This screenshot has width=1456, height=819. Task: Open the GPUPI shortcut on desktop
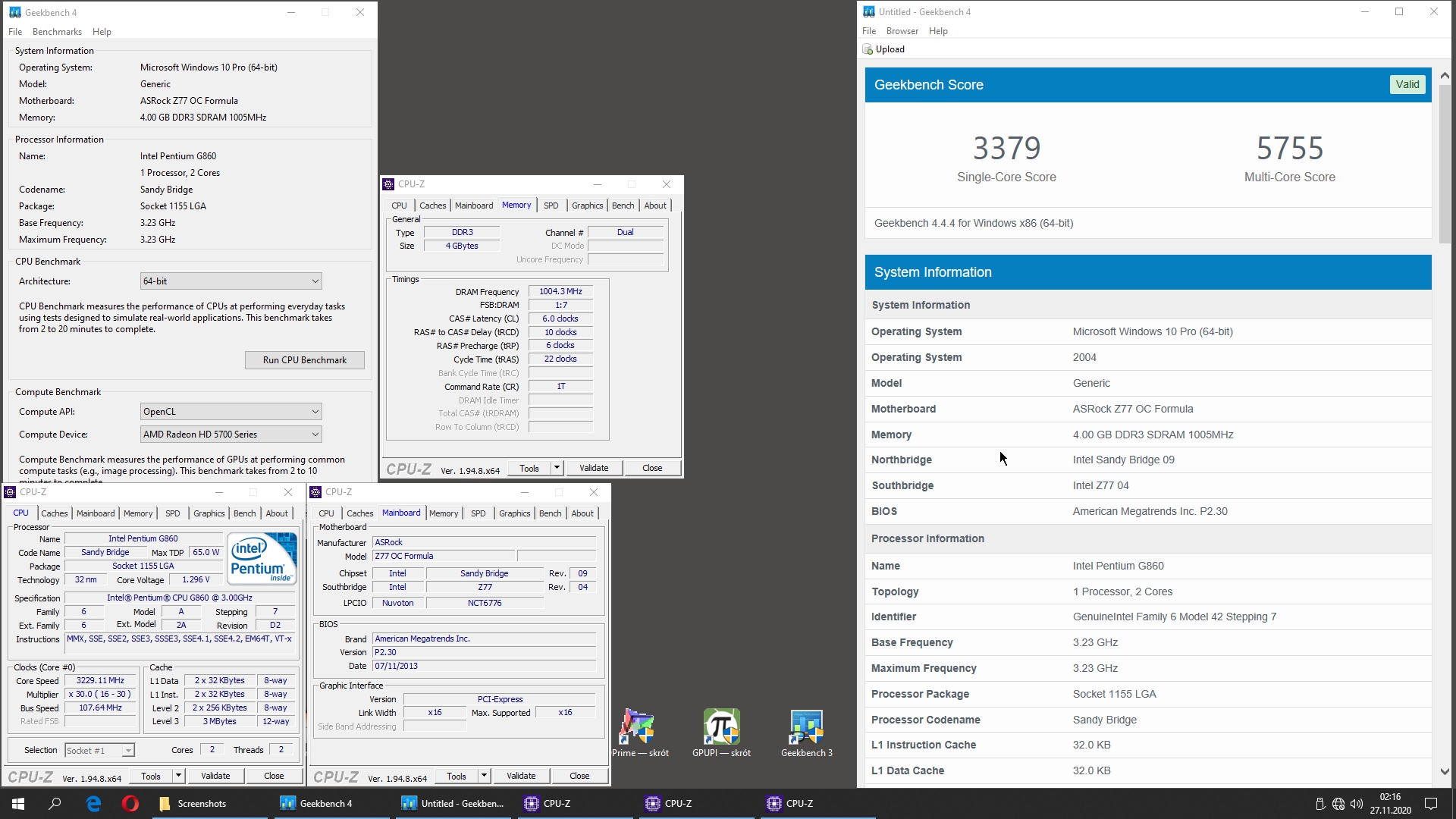(x=721, y=733)
